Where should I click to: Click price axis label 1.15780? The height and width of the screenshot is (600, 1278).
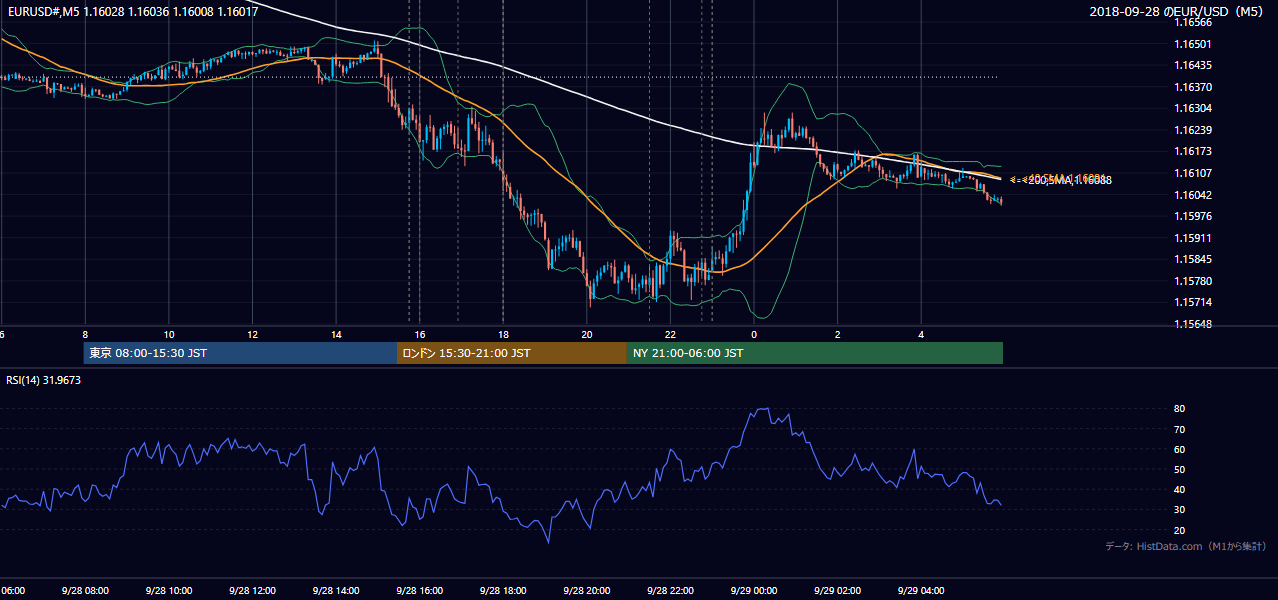[1193, 281]
